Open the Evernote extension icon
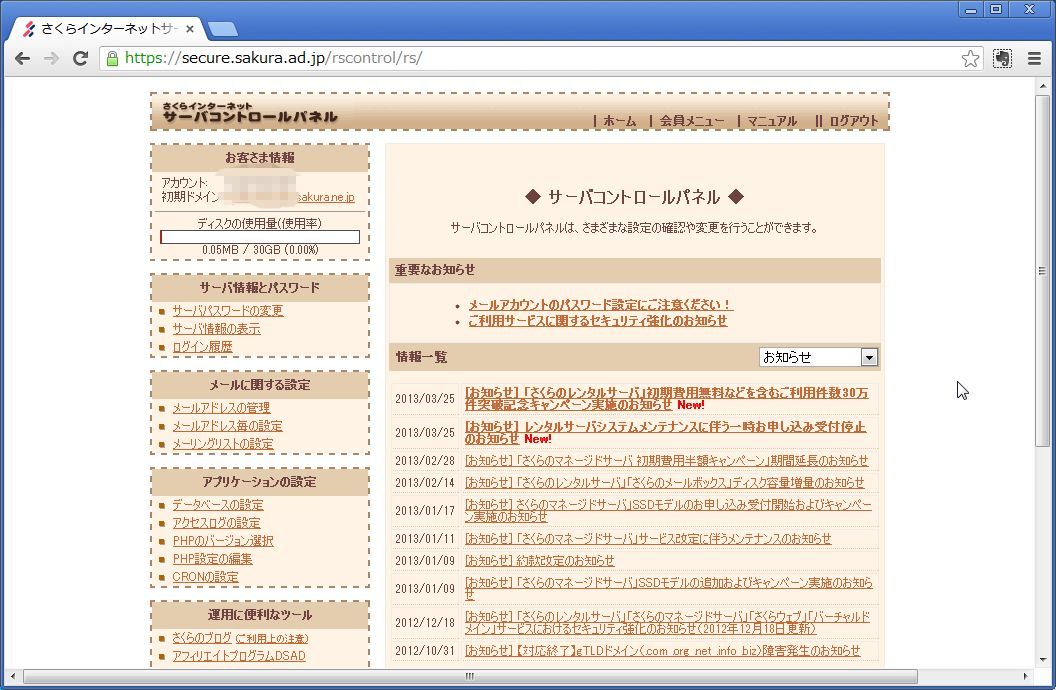 [1002, 59]
